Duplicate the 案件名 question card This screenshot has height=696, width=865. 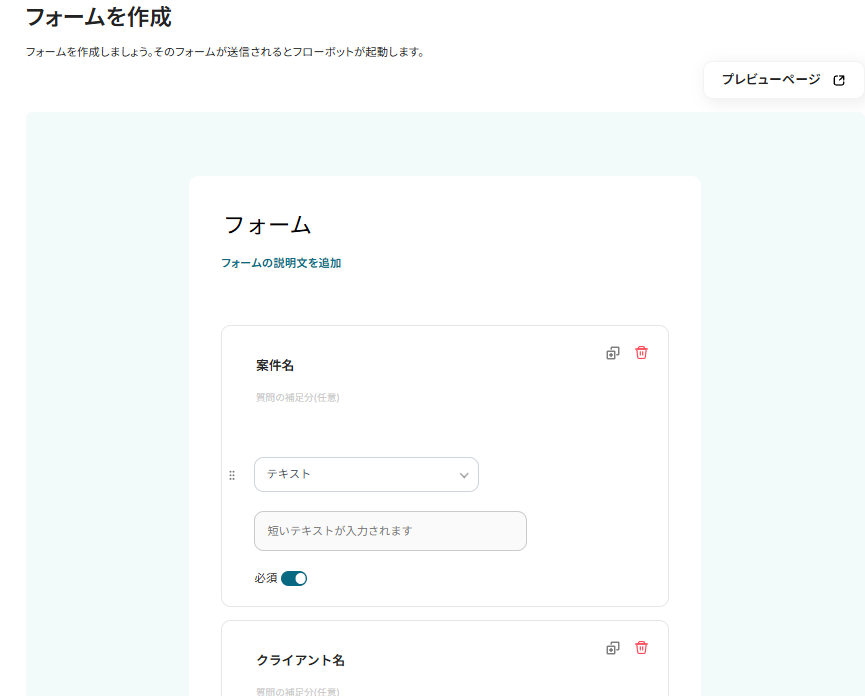click(613, 353)
